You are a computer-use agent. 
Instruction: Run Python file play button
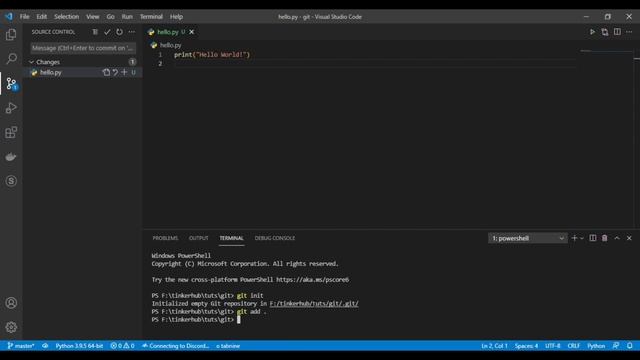pos(592,32)
